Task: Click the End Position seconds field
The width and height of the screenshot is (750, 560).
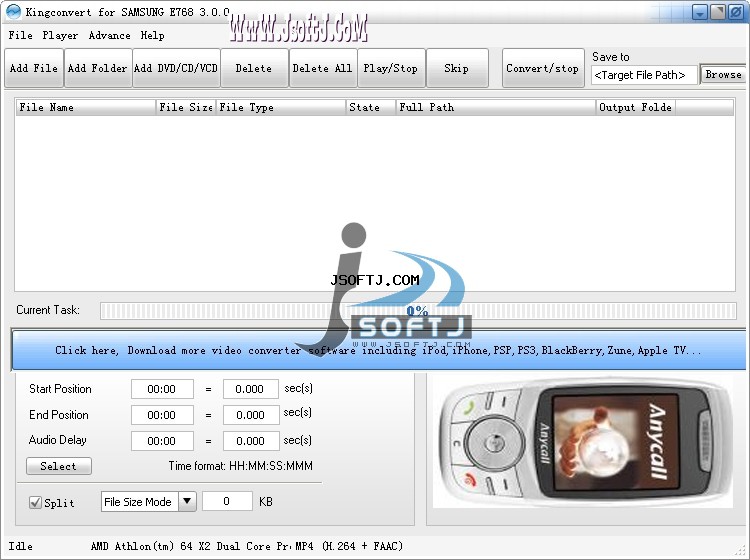Action: (251, 415)
